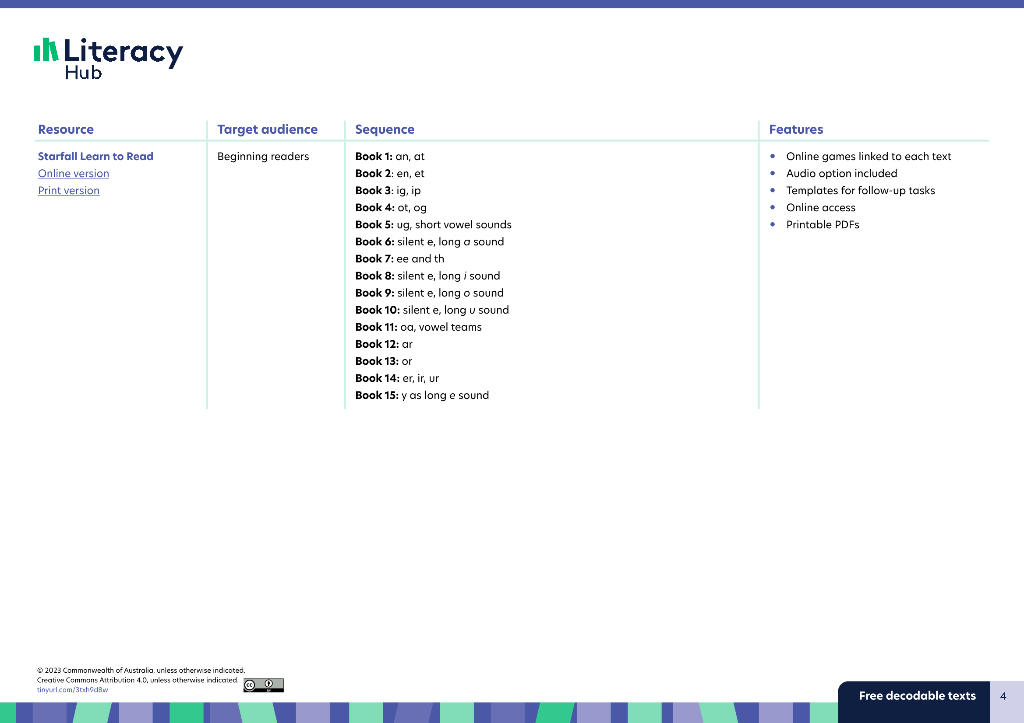The width and height of the screenshot is (1024, 723).
Task: Select the Book 4: ot, og row
Action: pos(391,207)
